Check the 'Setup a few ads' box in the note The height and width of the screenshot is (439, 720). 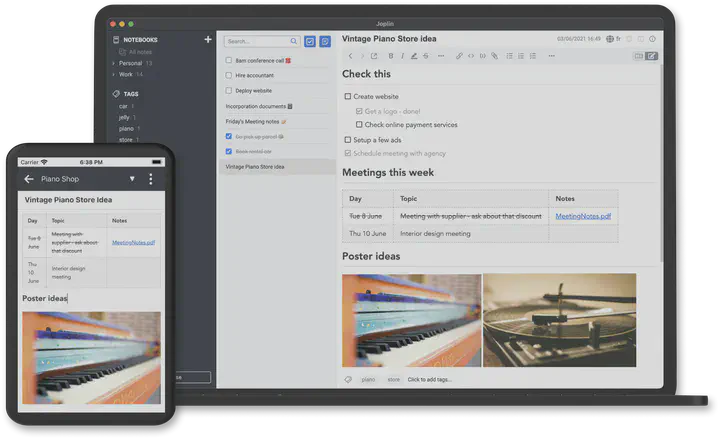click(x=348, y=140)
